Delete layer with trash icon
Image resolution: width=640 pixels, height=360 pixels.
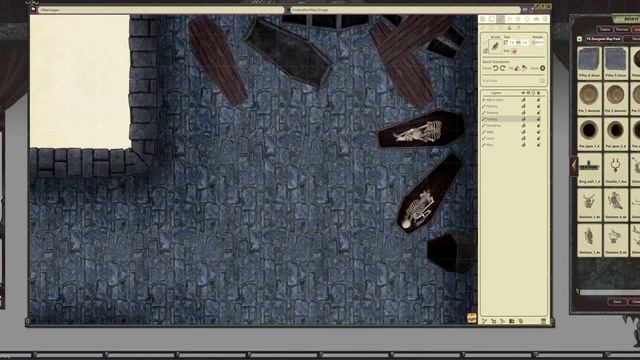(543, 321)
